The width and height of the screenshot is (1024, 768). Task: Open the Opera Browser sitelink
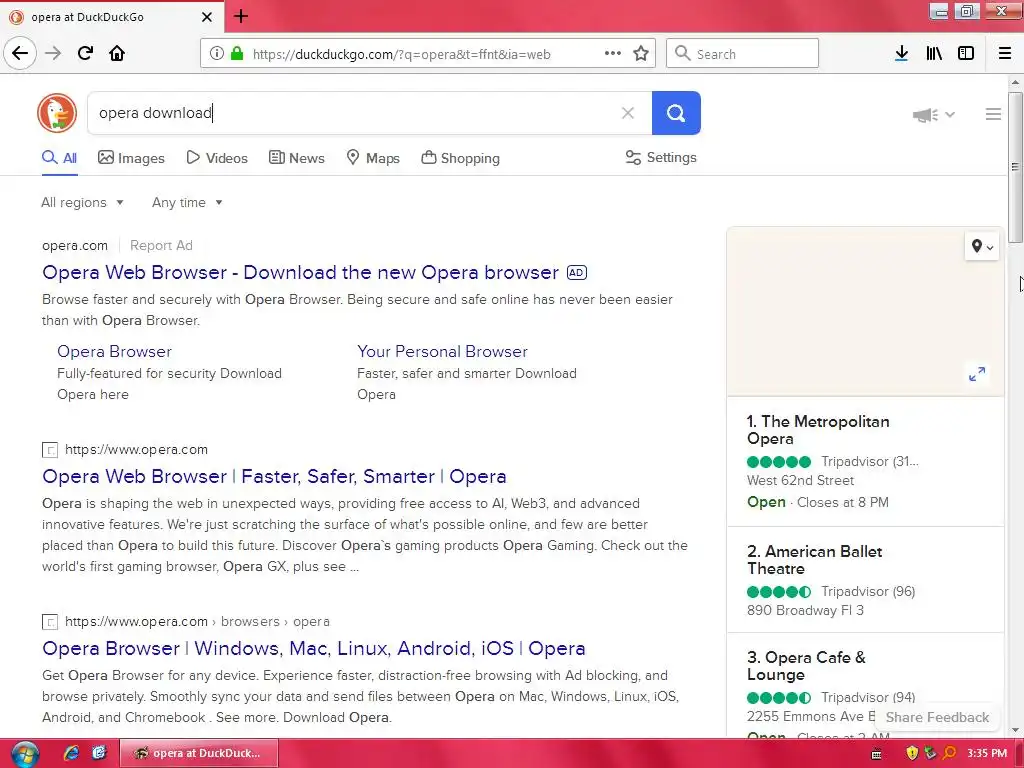pos(114,351)
